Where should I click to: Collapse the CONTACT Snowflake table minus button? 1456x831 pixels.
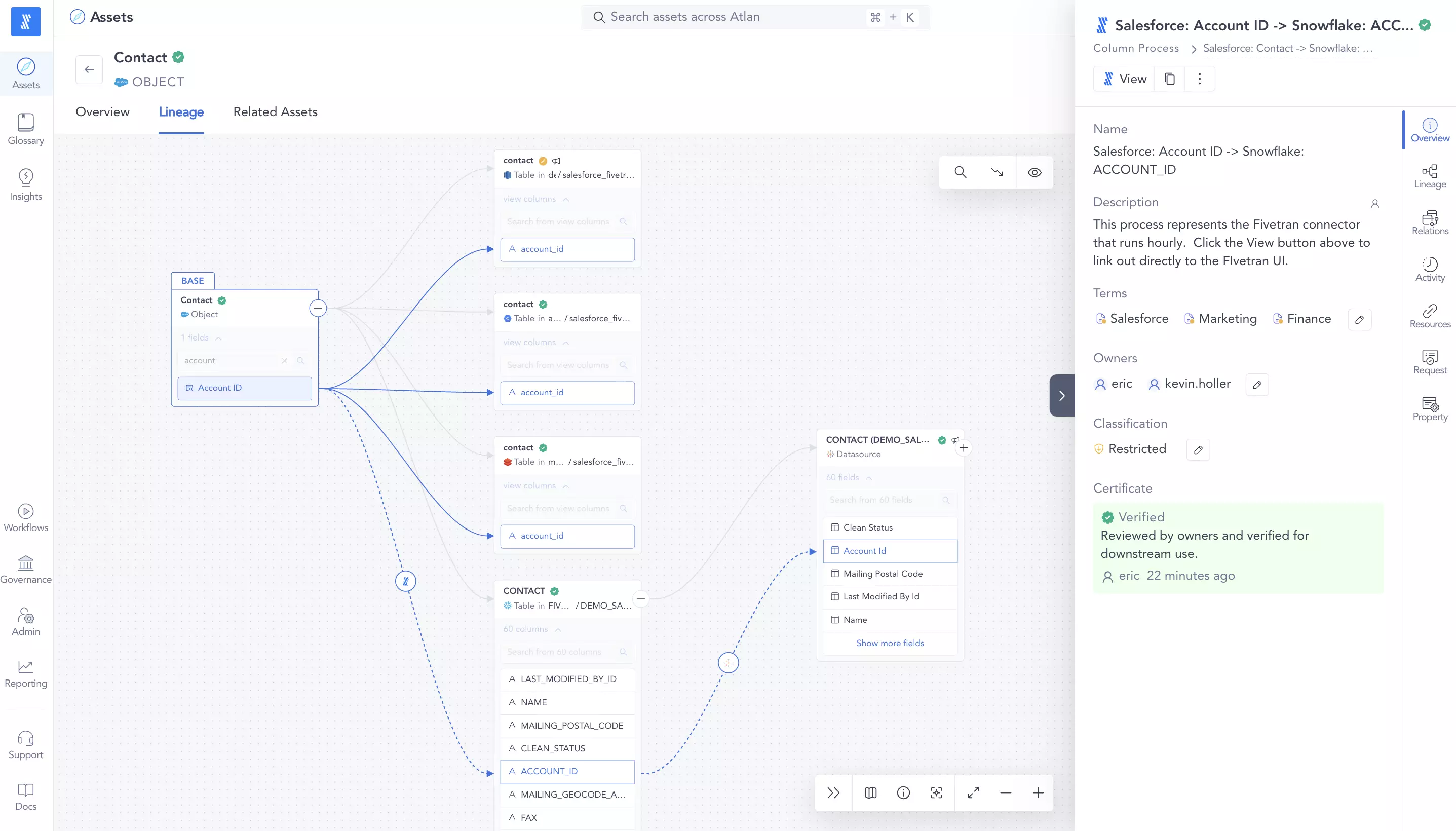point(641,599)
